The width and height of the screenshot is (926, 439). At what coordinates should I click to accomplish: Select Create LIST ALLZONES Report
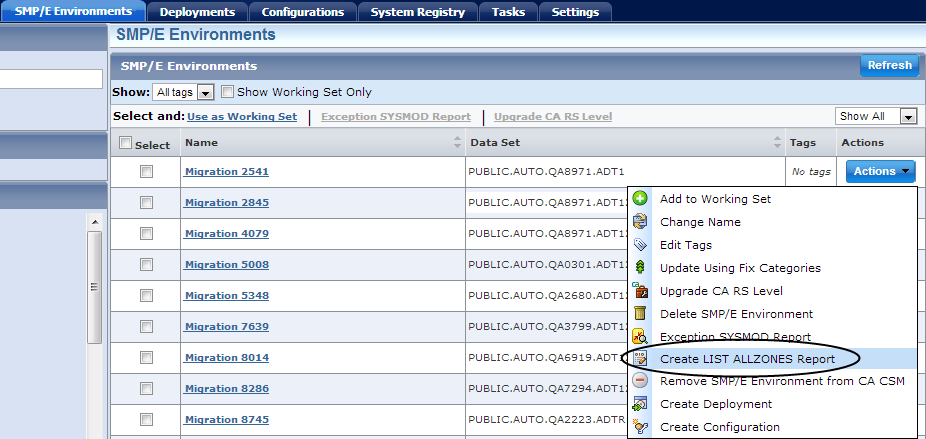click(x=748, y=359)
